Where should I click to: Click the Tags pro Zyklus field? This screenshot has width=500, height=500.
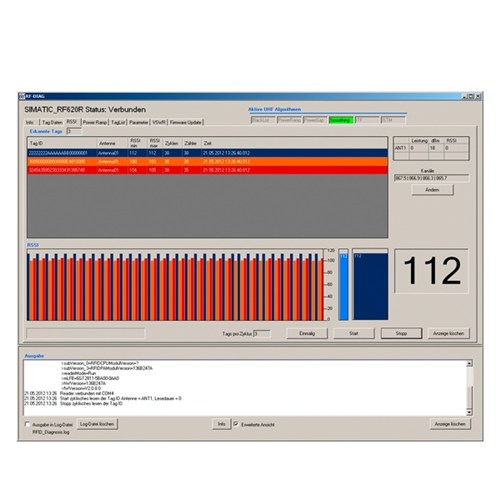(262, 334)
